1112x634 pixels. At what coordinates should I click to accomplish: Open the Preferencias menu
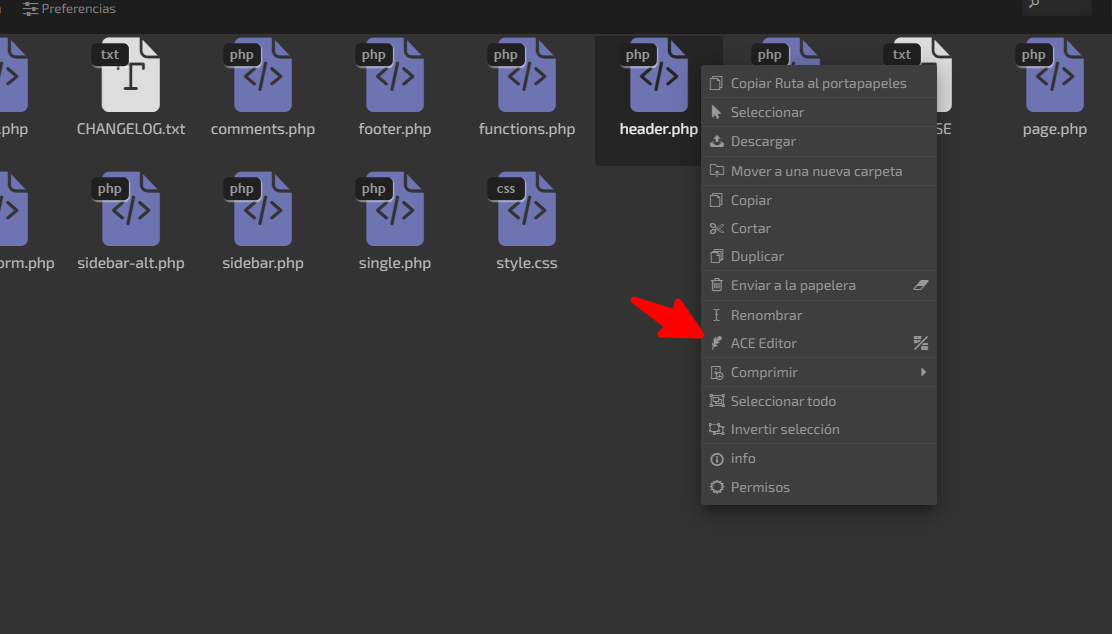coord(69,9)
